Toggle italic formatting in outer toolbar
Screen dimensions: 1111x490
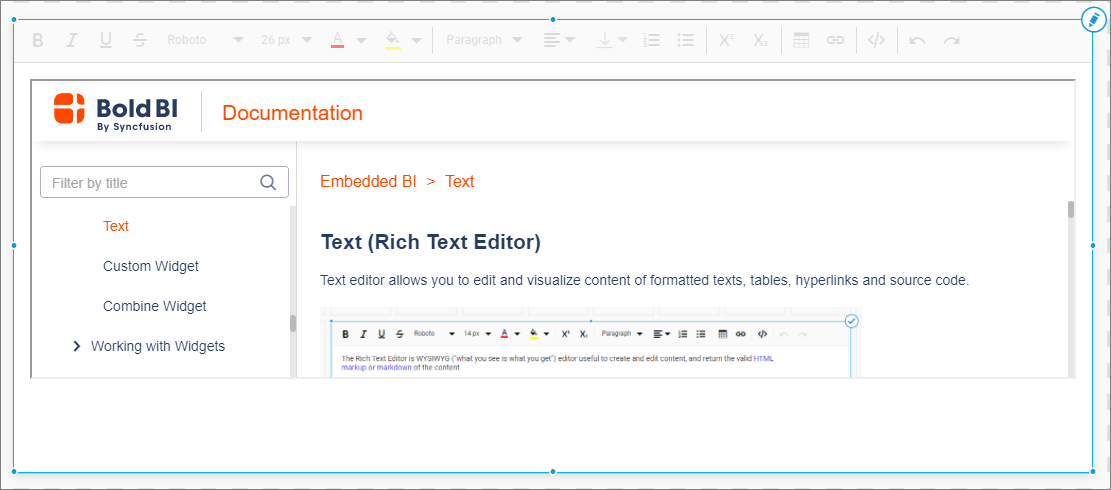point(71,40)
